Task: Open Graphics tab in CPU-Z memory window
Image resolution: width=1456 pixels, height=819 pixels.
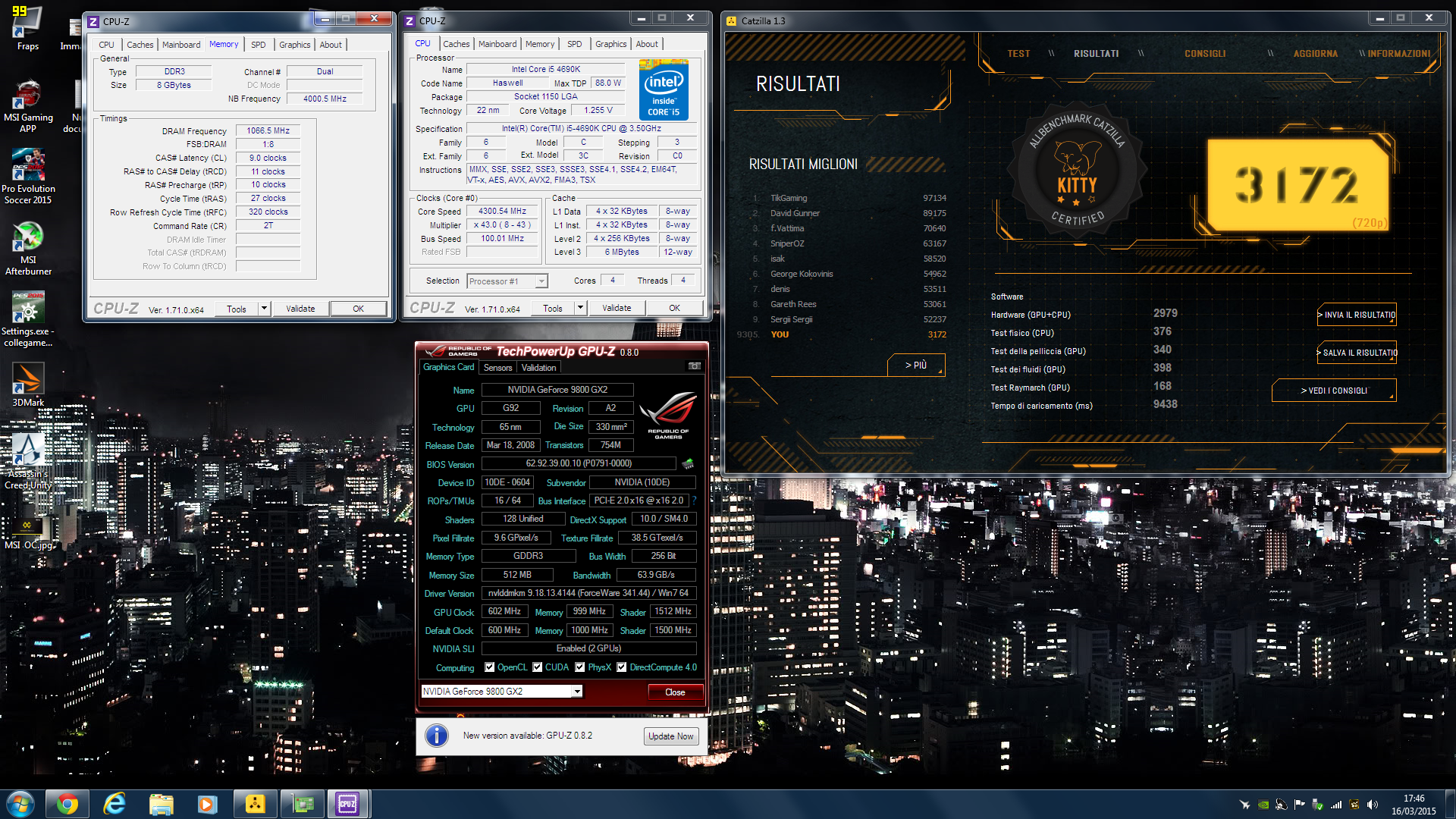Action: point(294,45)
